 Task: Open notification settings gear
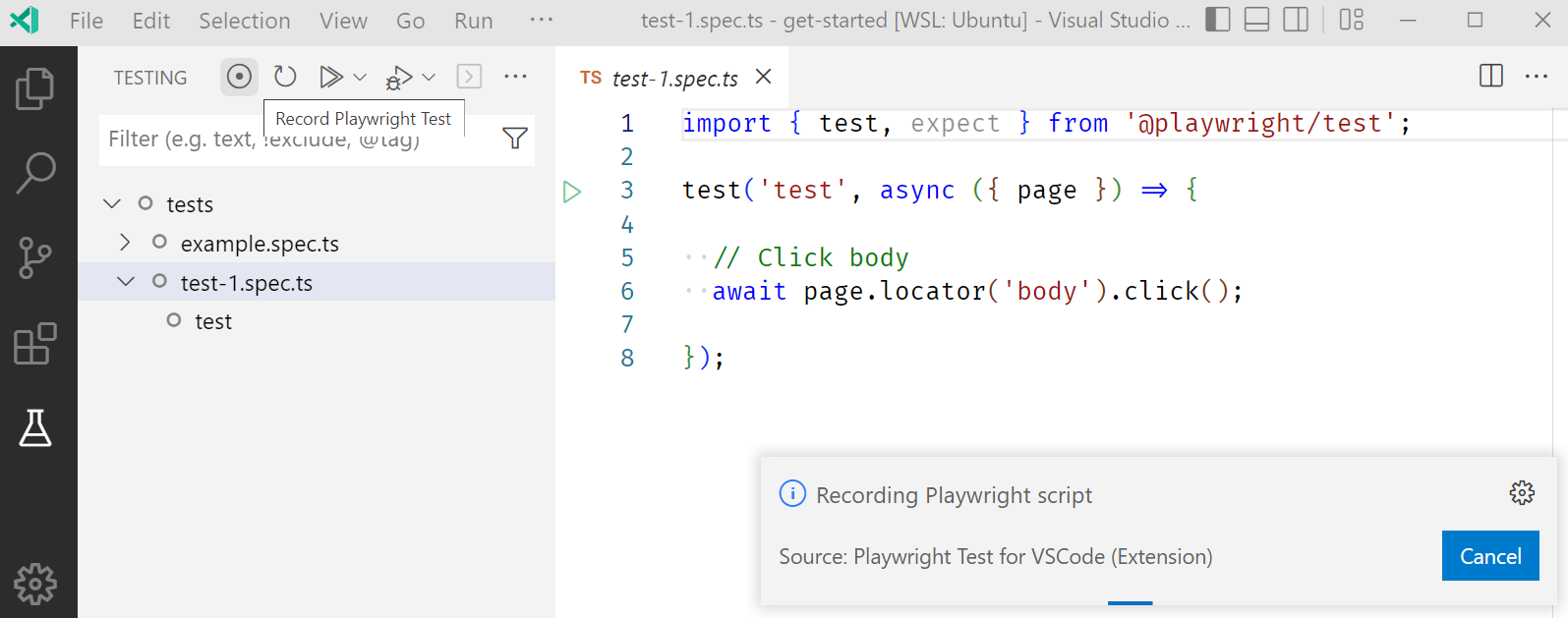(1522, 492)
